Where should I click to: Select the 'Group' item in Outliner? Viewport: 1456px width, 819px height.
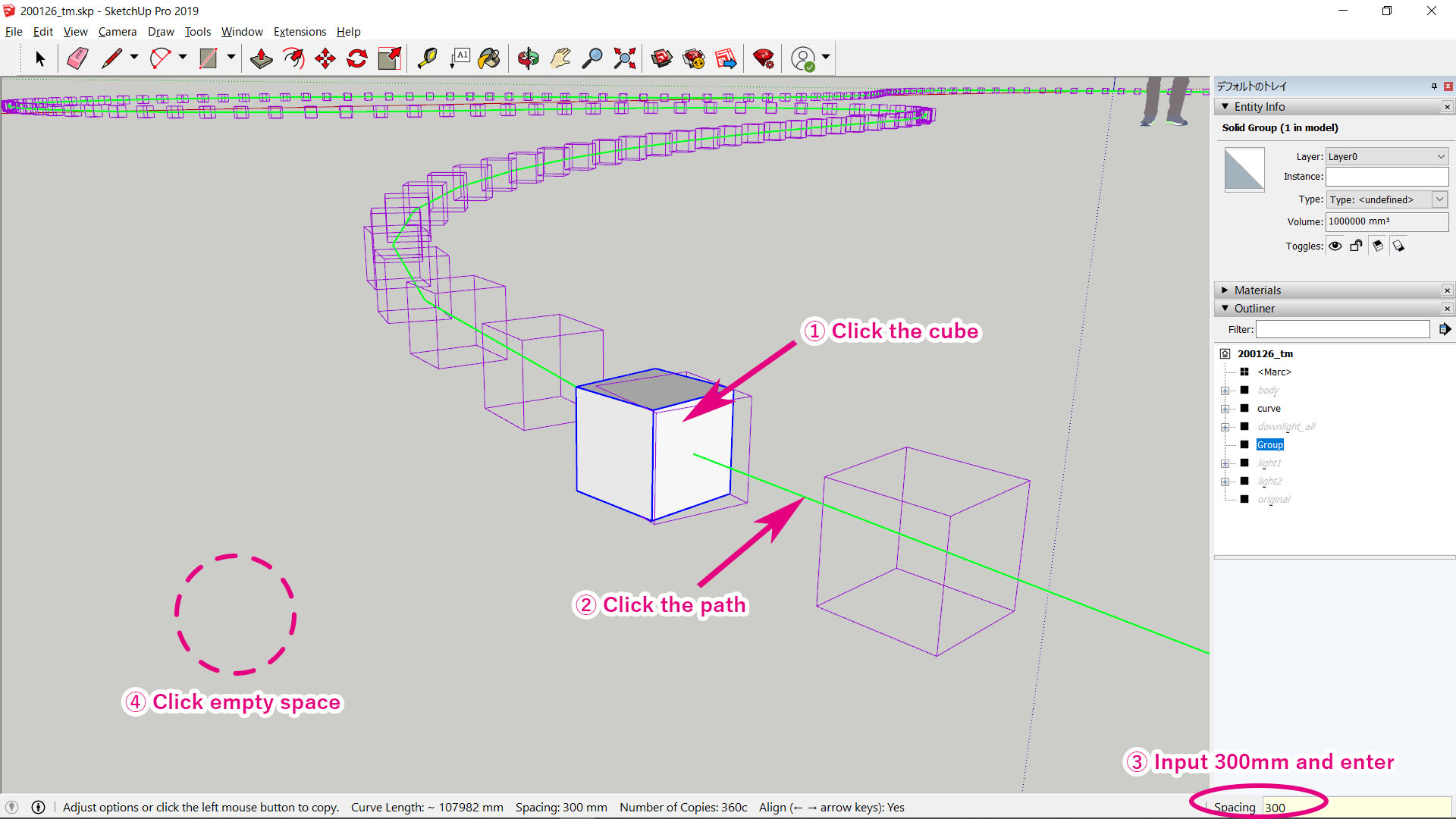click(1270, 444)
